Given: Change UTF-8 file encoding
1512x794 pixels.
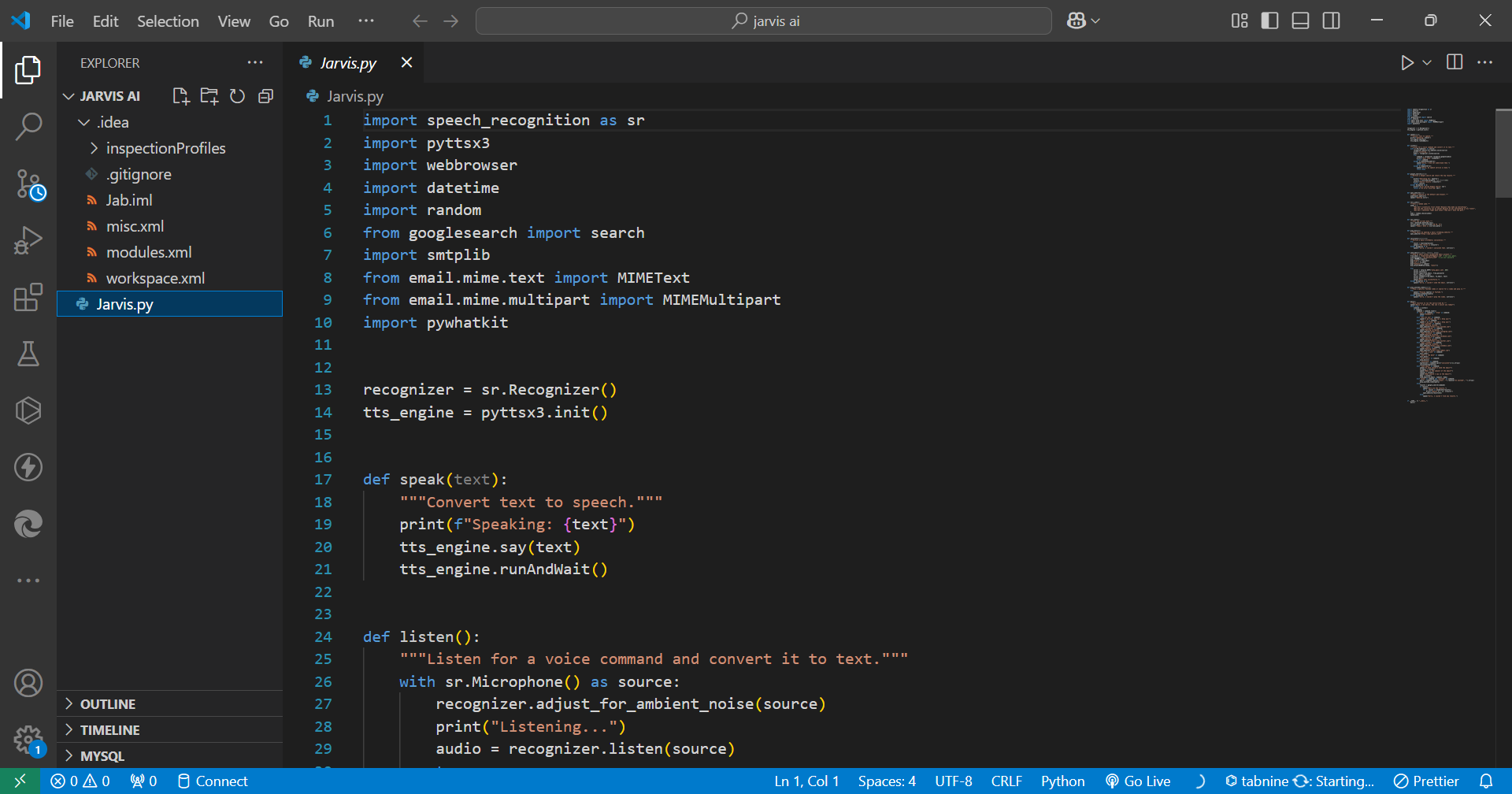Looking at the screenshot, I should (x=953, y=781).
